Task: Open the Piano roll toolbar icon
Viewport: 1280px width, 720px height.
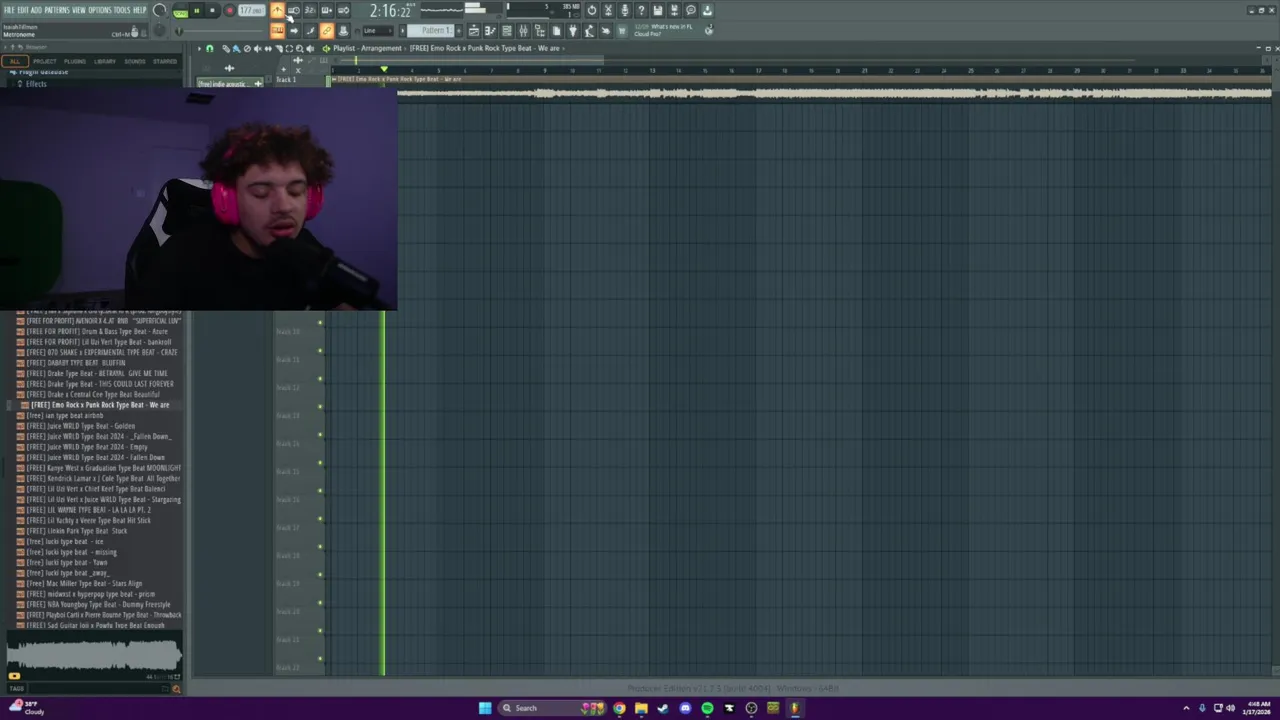Action: click(490, 31)
